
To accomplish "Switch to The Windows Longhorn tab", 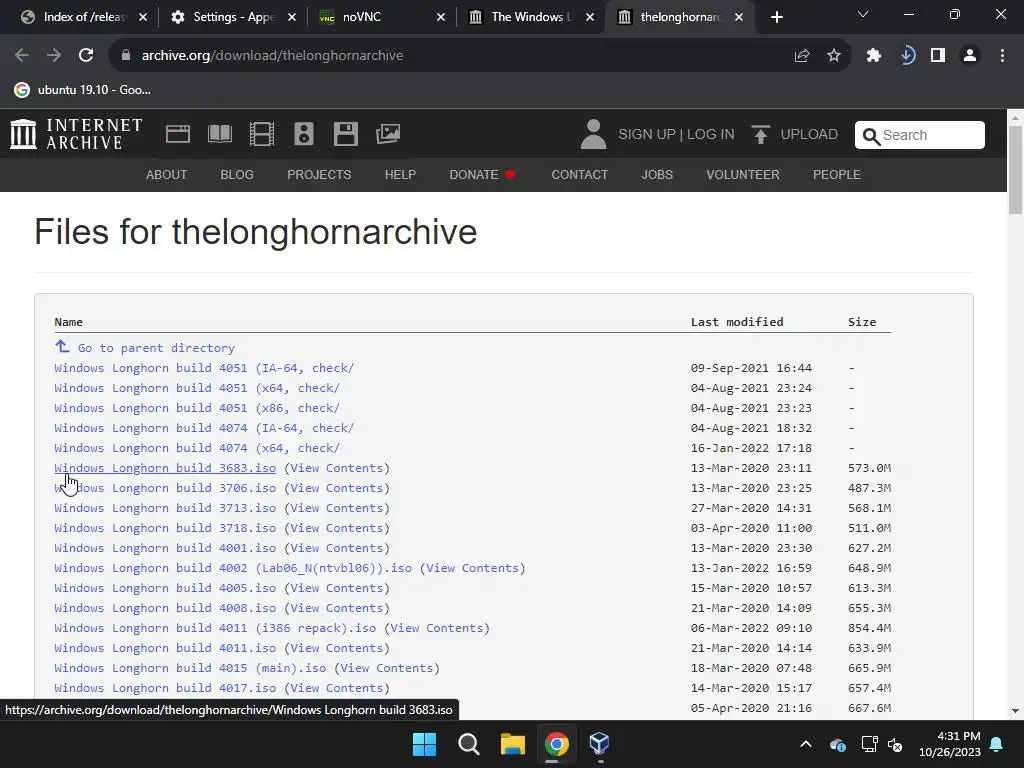I will point(529,17).
